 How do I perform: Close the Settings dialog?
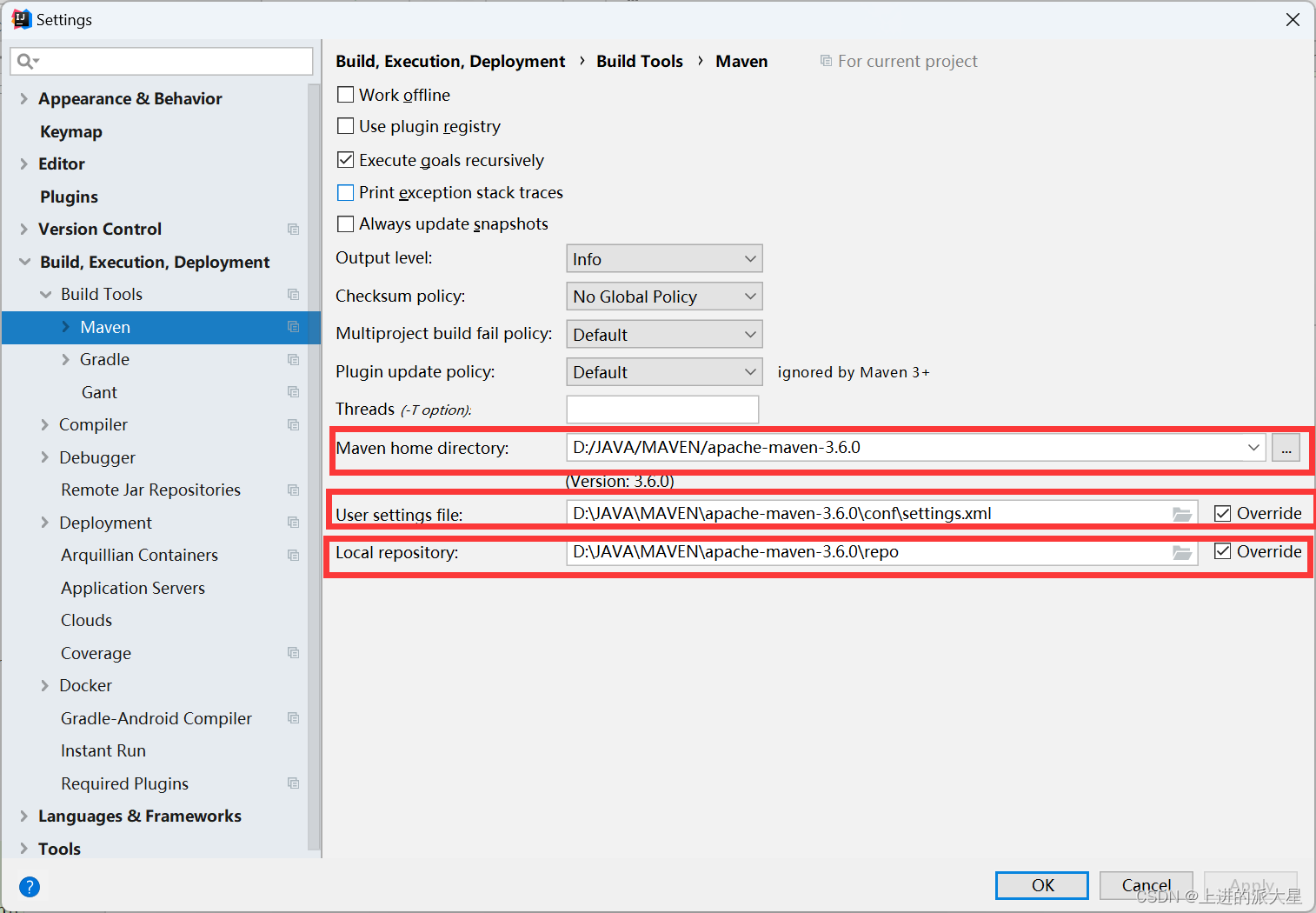tap(1293, 19)
